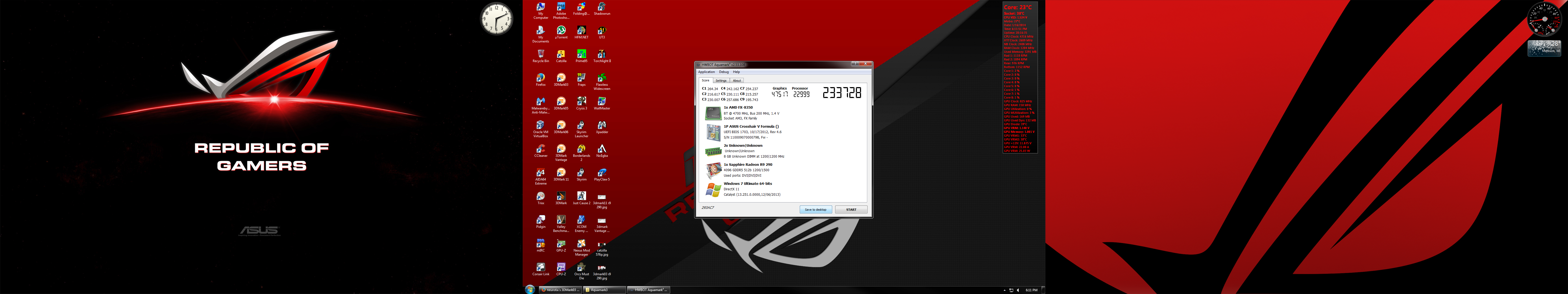Open the My Documents desktop icon
Screen dimensions: 1568x294
(x=541, y=35)
